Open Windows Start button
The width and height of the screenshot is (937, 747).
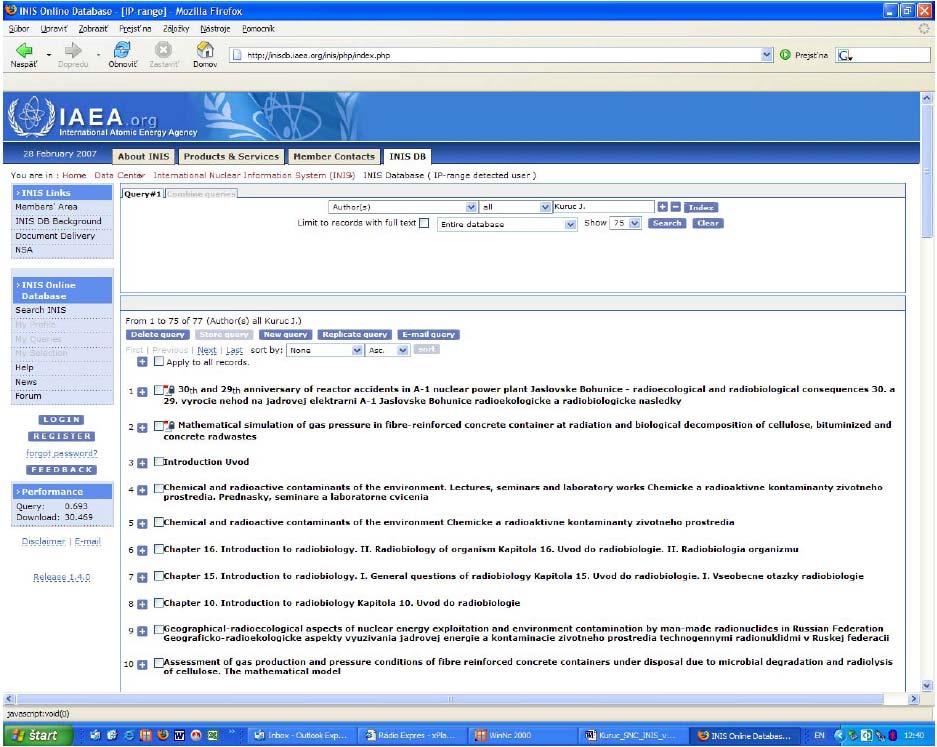(x=37, y=735)
